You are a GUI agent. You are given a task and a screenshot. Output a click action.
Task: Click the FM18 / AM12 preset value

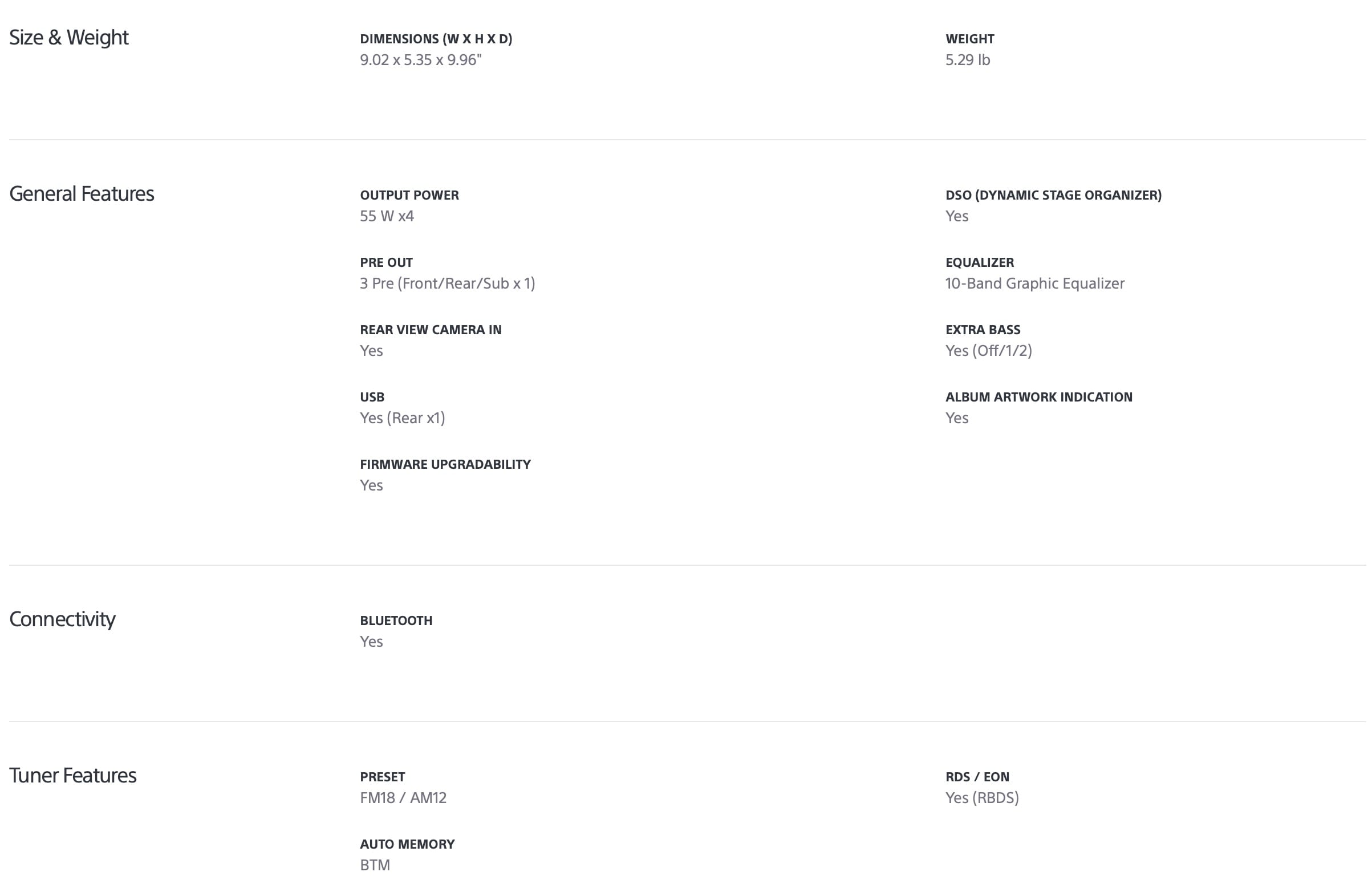403,798
